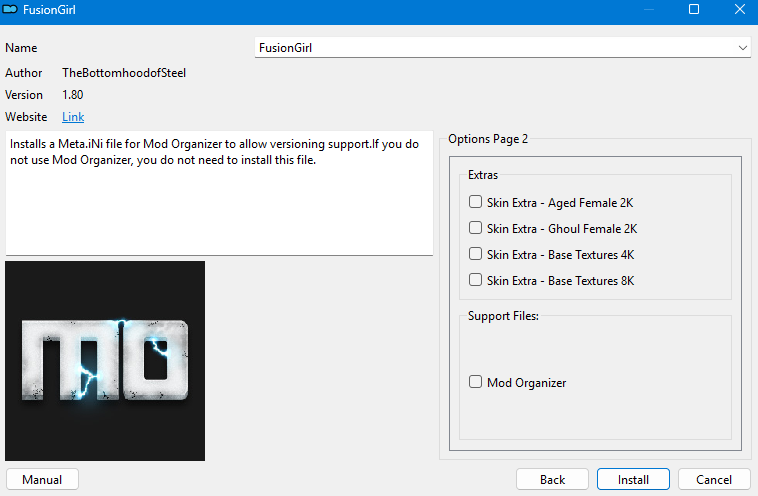758x496 pixels.
Task: Click the FusionGirl title bar app icon
Action: pyautogui.click(x=10, y=10)
